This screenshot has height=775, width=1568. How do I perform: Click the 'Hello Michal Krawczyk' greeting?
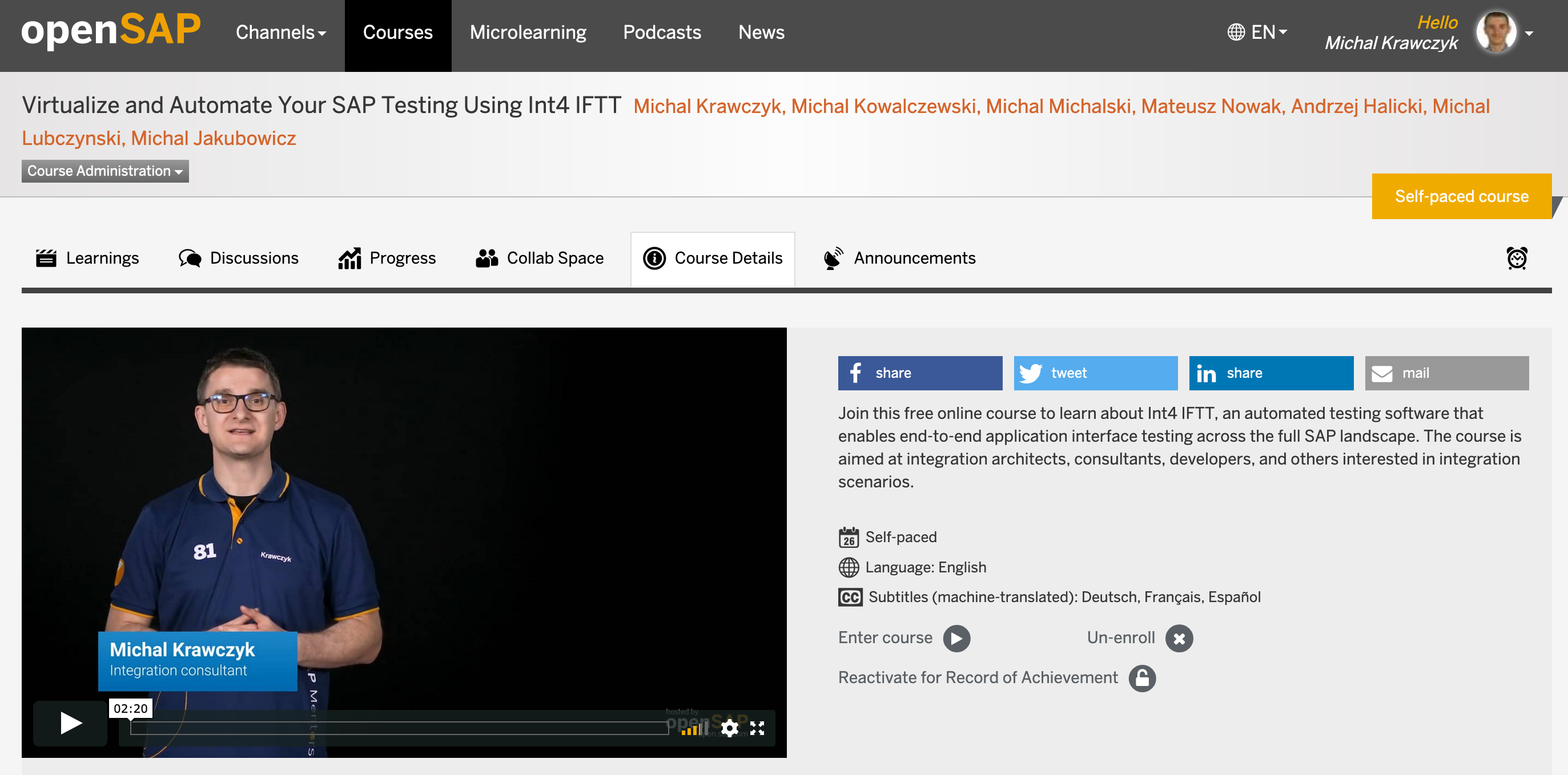pos(1391,32)
